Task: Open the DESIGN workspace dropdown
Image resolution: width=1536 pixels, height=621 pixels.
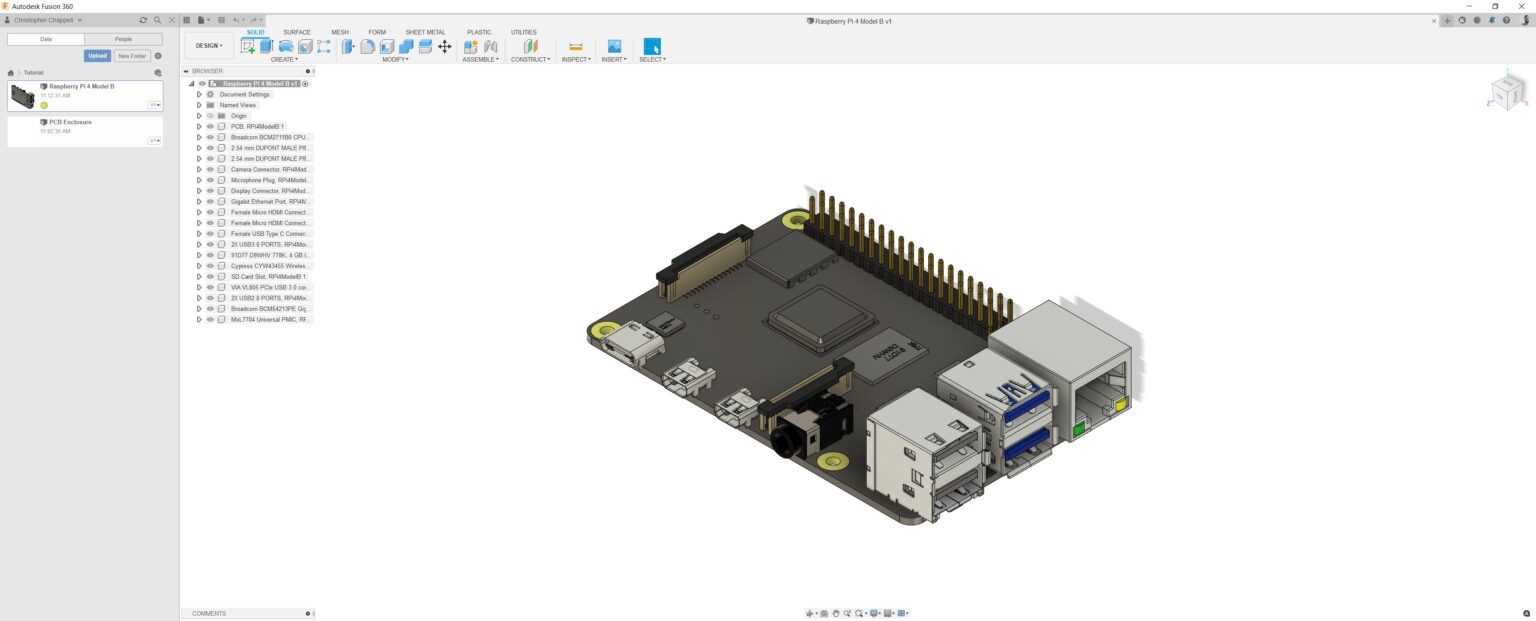Action: 209,45
